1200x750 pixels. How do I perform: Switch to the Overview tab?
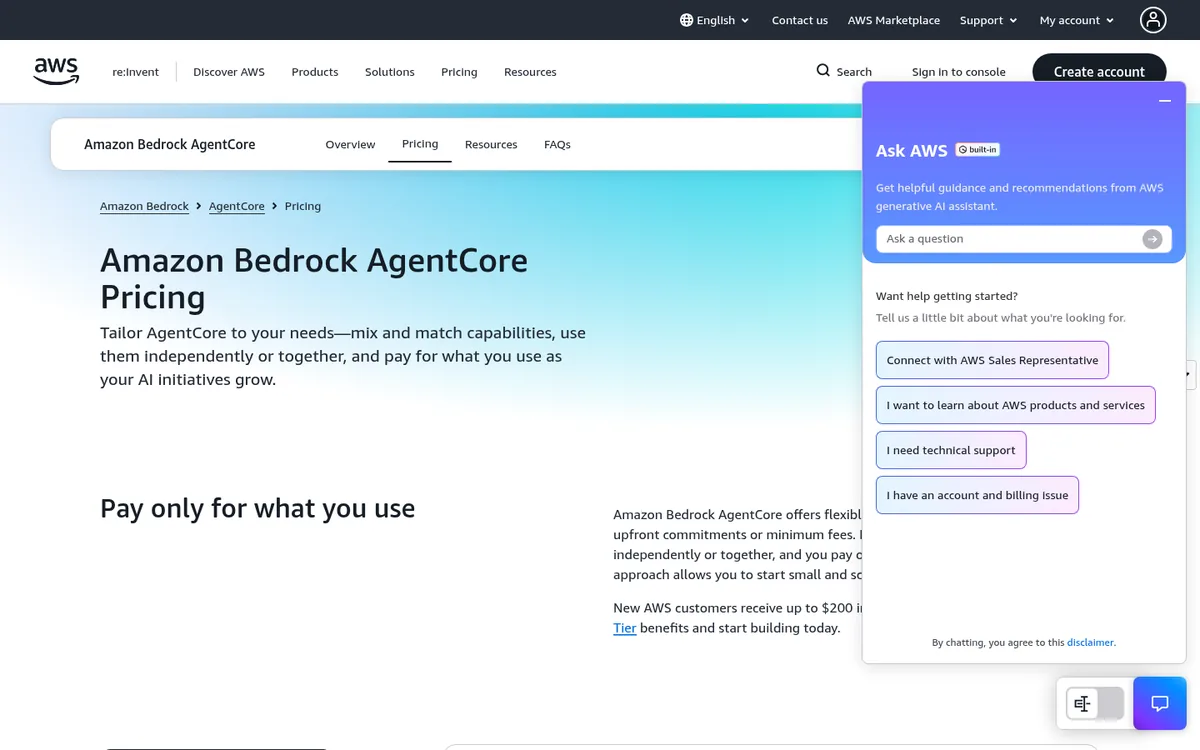coord(350,145)
